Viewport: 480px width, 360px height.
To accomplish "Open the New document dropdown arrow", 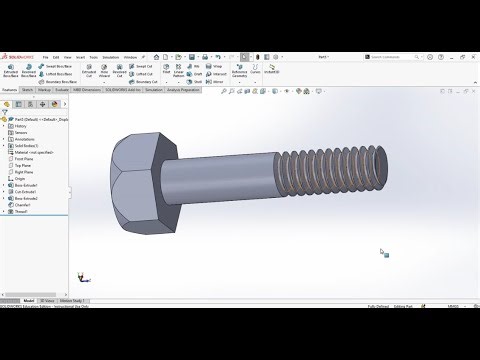I will coord(171,57).
